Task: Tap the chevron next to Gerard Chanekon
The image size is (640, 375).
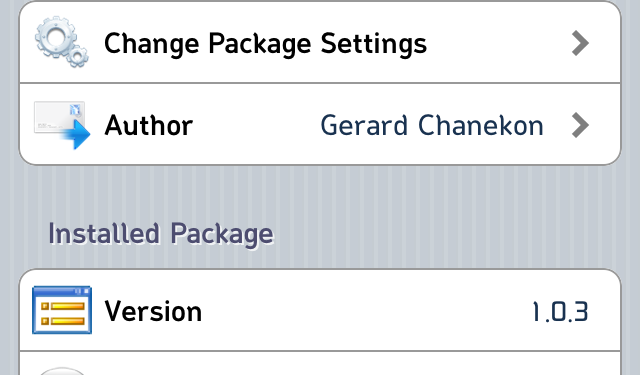Action: point(580,125)
